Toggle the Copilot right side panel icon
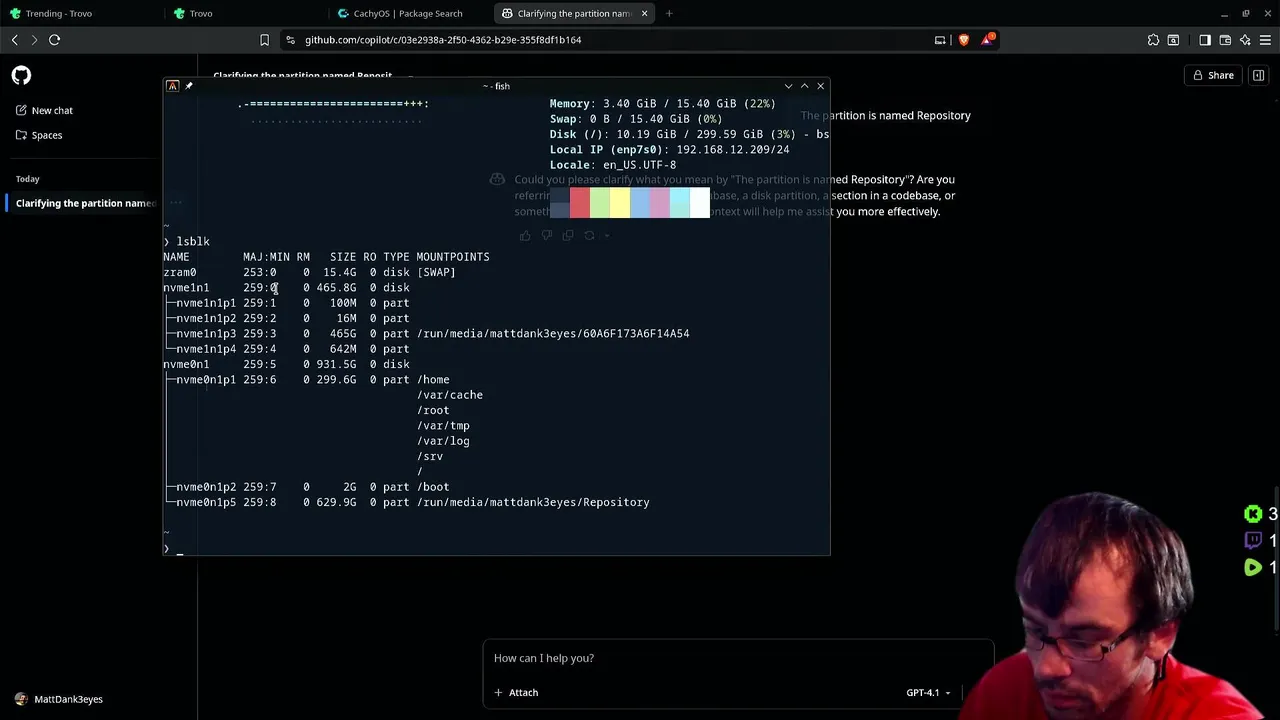 pos(1258,75)
